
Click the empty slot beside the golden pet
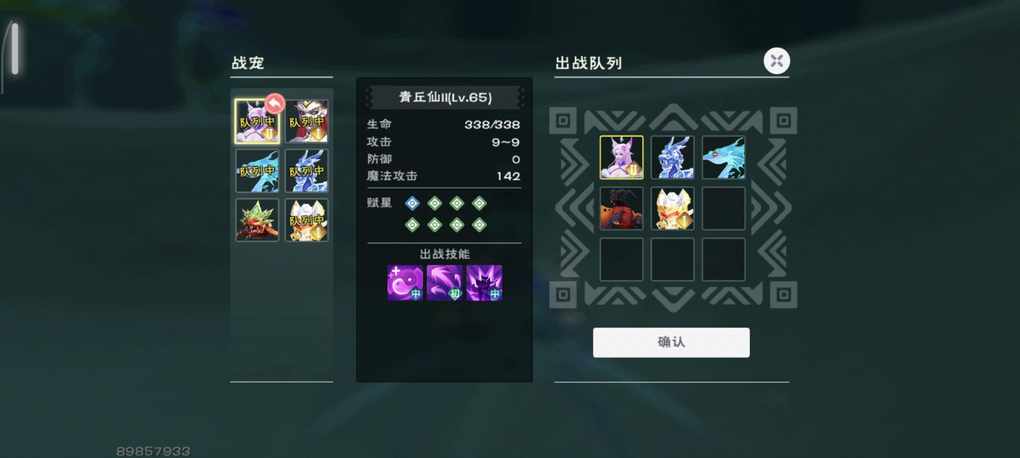723,208
